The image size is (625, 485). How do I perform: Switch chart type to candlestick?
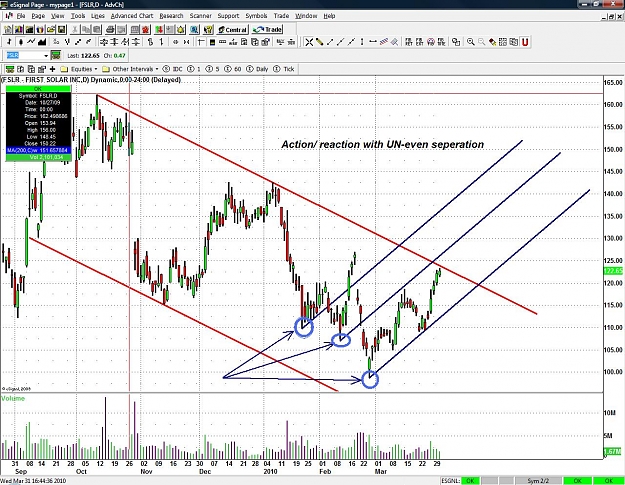point(20,42)
